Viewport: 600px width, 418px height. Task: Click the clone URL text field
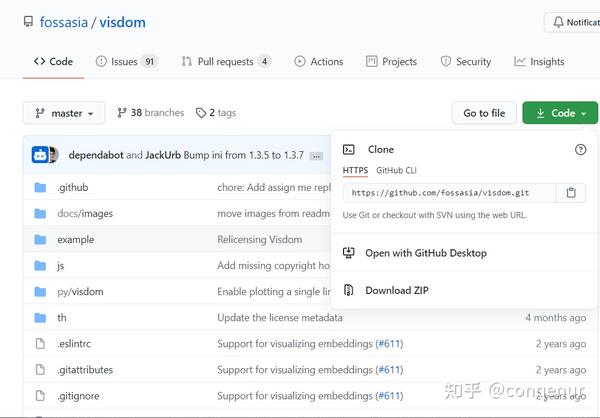click(x=449, y=193)
